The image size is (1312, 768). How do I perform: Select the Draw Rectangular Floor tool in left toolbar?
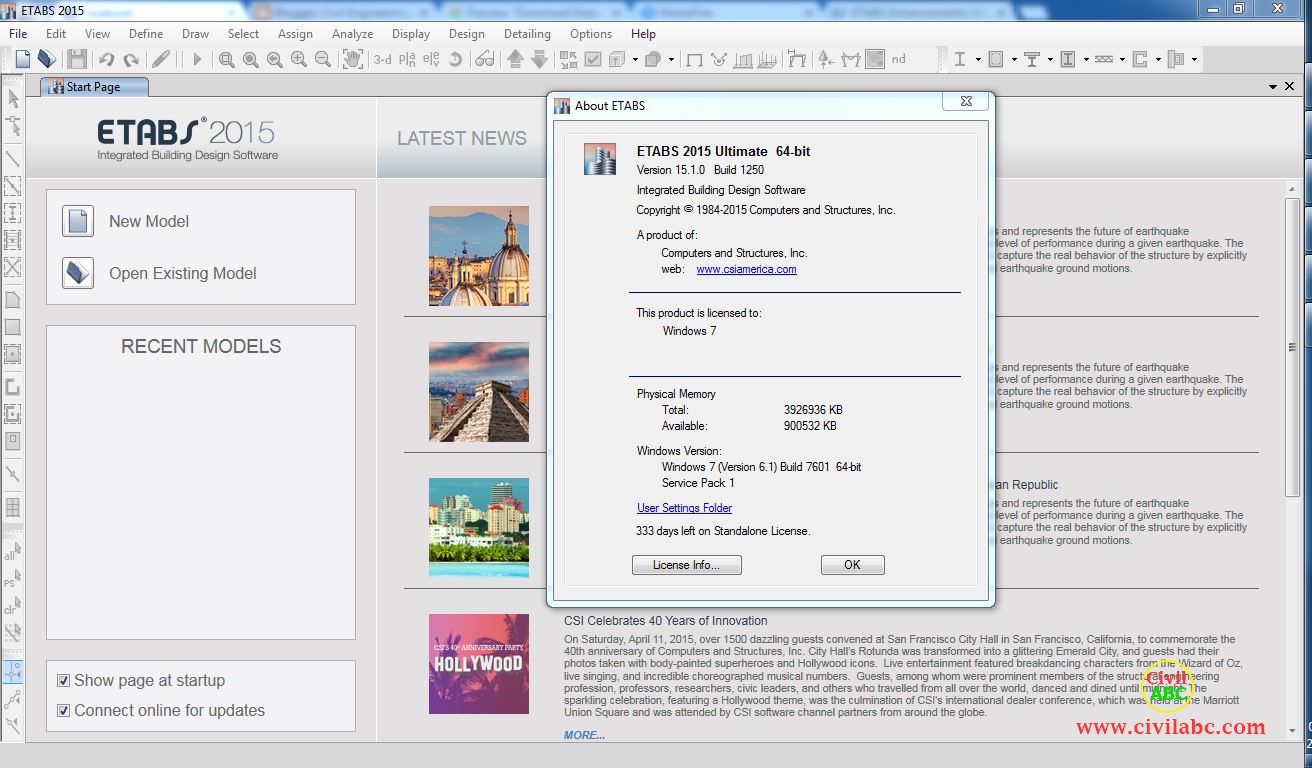[13, 327]
